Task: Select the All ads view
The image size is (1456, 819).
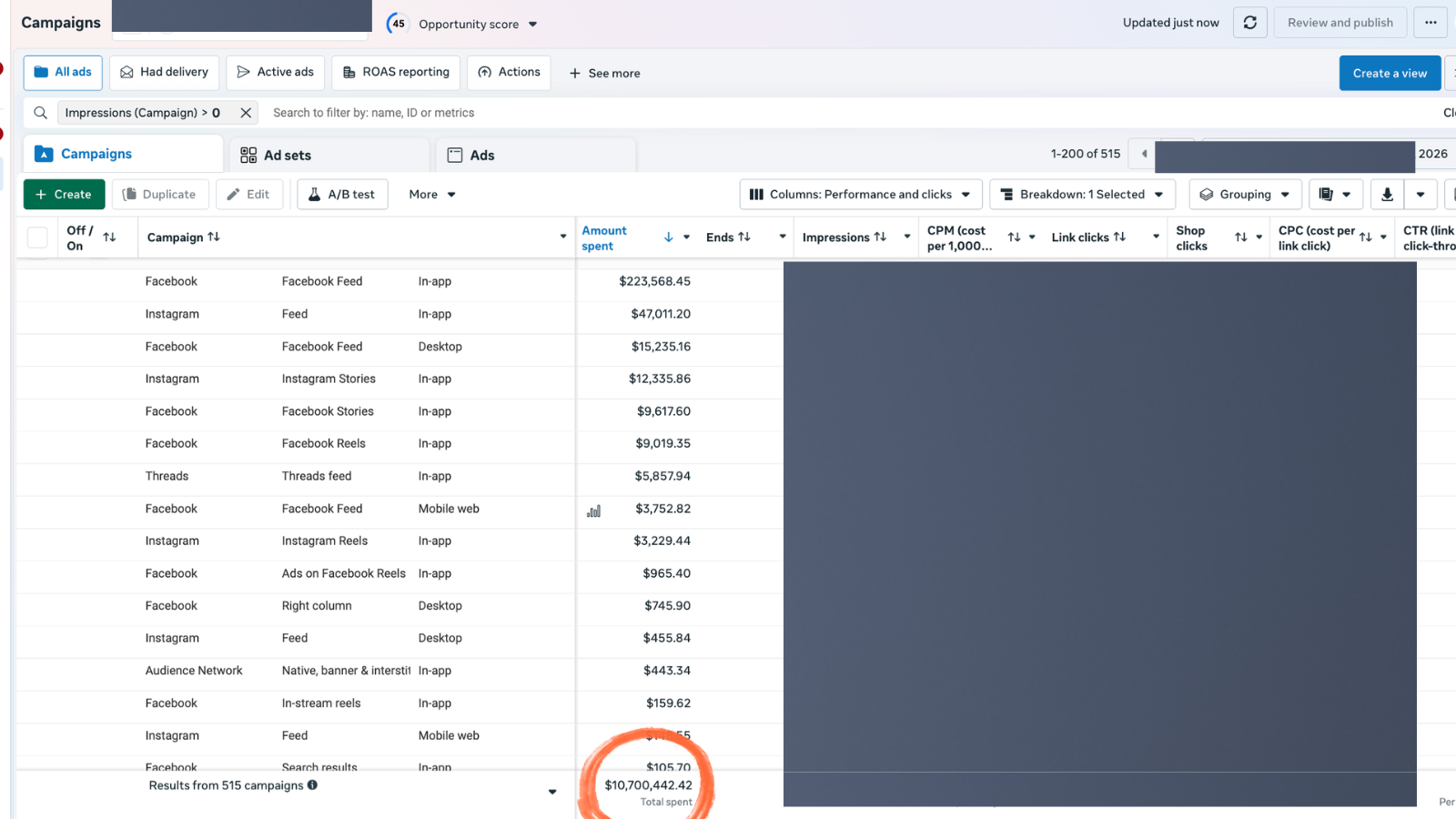Action: (63, 73)
